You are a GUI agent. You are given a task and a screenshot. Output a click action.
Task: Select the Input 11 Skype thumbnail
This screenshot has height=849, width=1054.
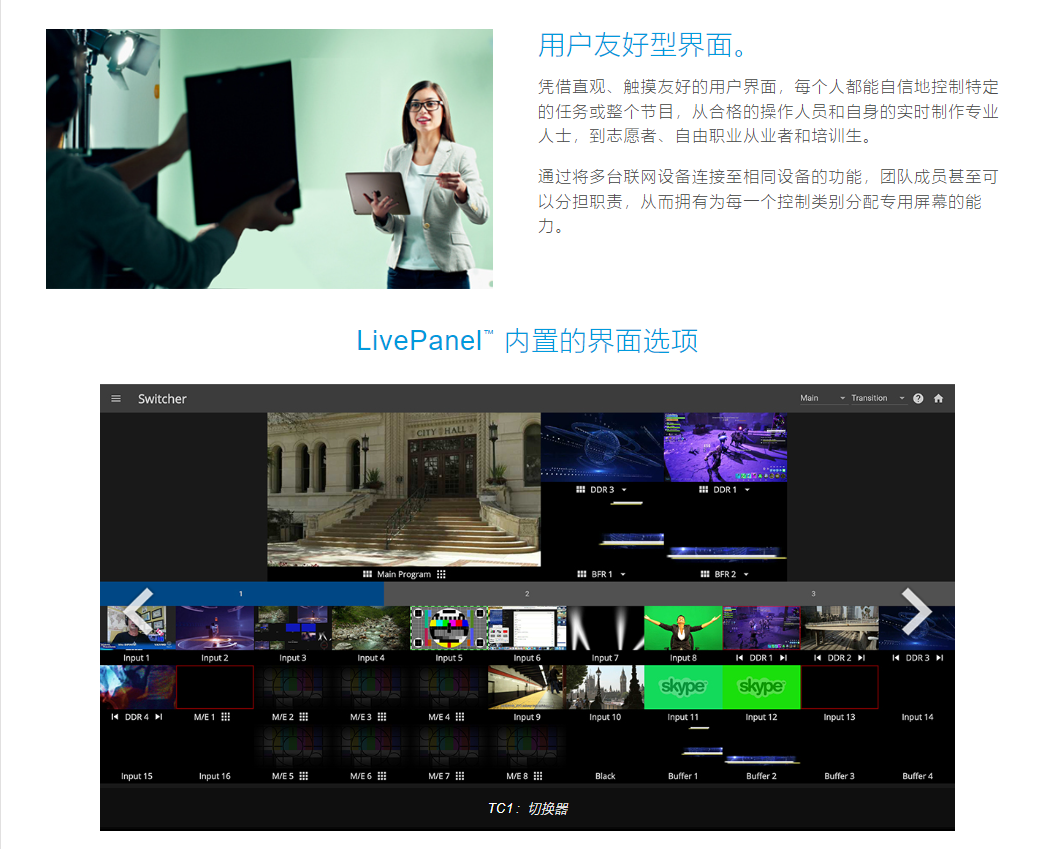click(x=683, y=687)
